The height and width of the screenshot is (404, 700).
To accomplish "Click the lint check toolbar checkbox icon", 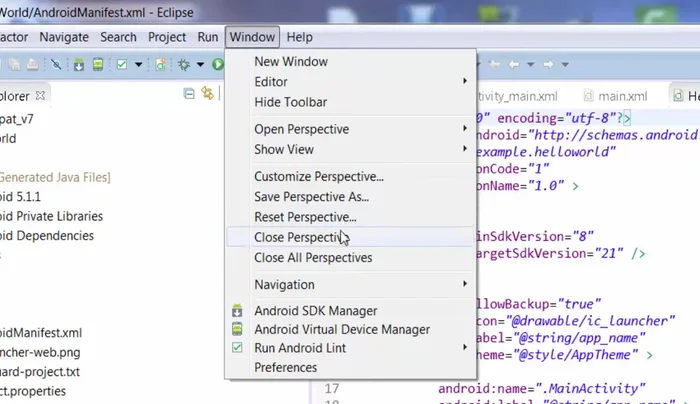I will click(121, 65).
